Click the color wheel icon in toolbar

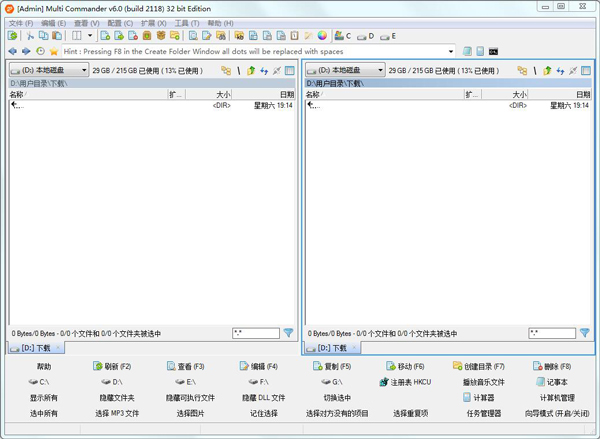pos(322,36)
